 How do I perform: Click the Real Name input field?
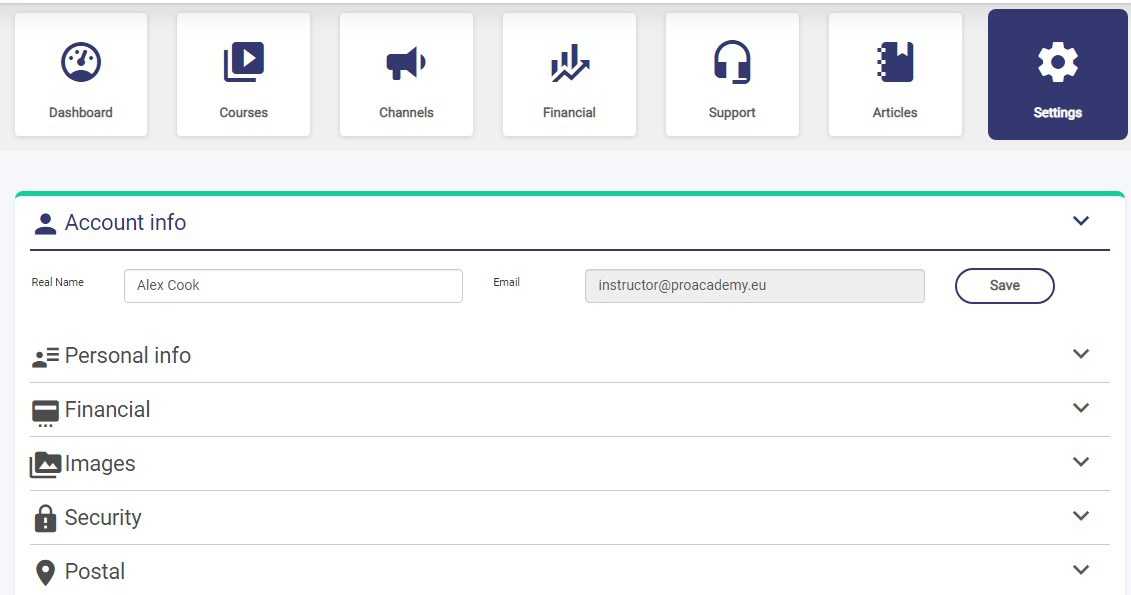point(293,286)
